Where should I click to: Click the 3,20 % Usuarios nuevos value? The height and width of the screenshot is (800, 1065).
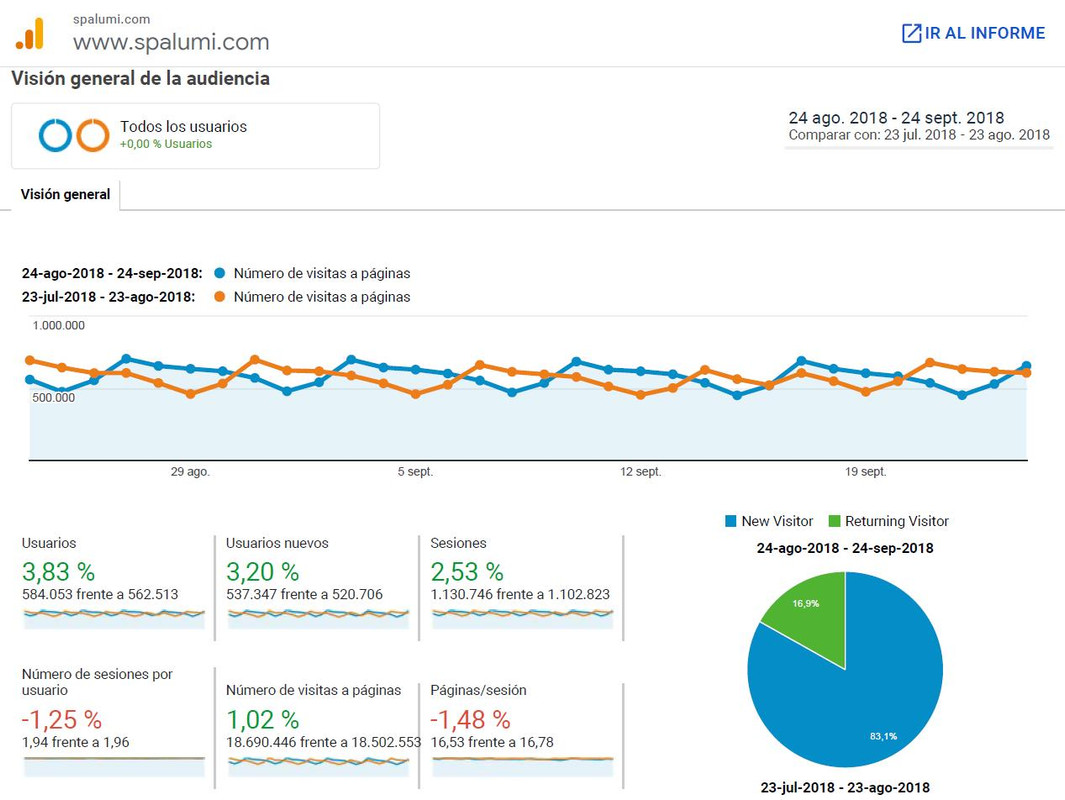point(262,572)
